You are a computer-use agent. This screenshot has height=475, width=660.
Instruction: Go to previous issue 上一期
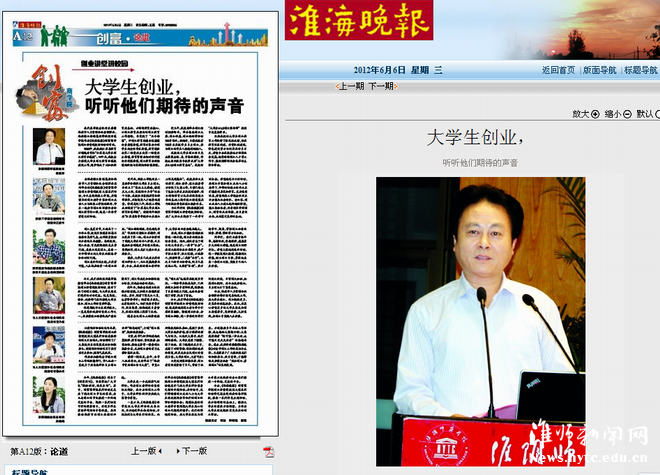point(351,86)
